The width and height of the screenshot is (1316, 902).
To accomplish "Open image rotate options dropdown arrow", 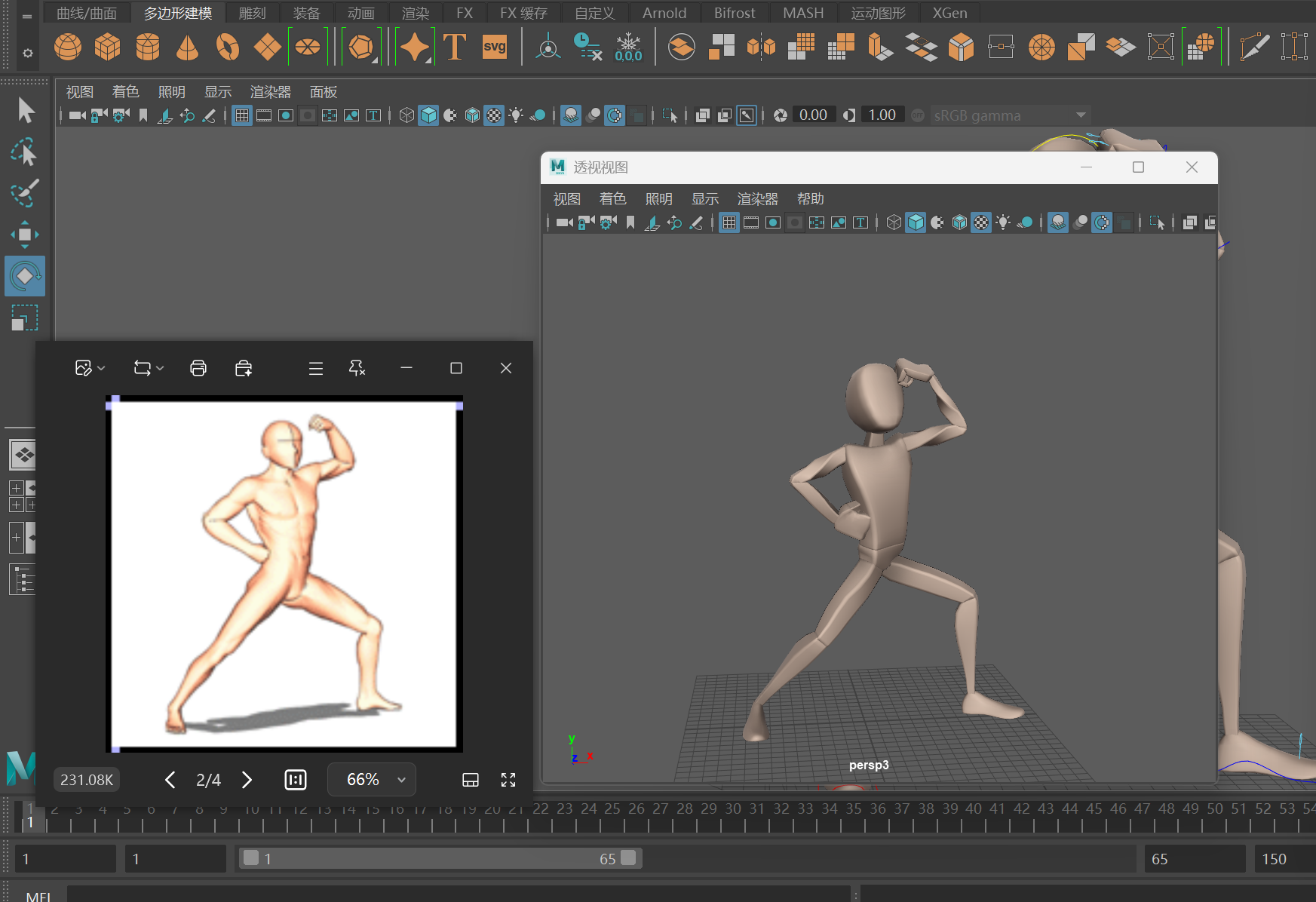I will (160, 368).
